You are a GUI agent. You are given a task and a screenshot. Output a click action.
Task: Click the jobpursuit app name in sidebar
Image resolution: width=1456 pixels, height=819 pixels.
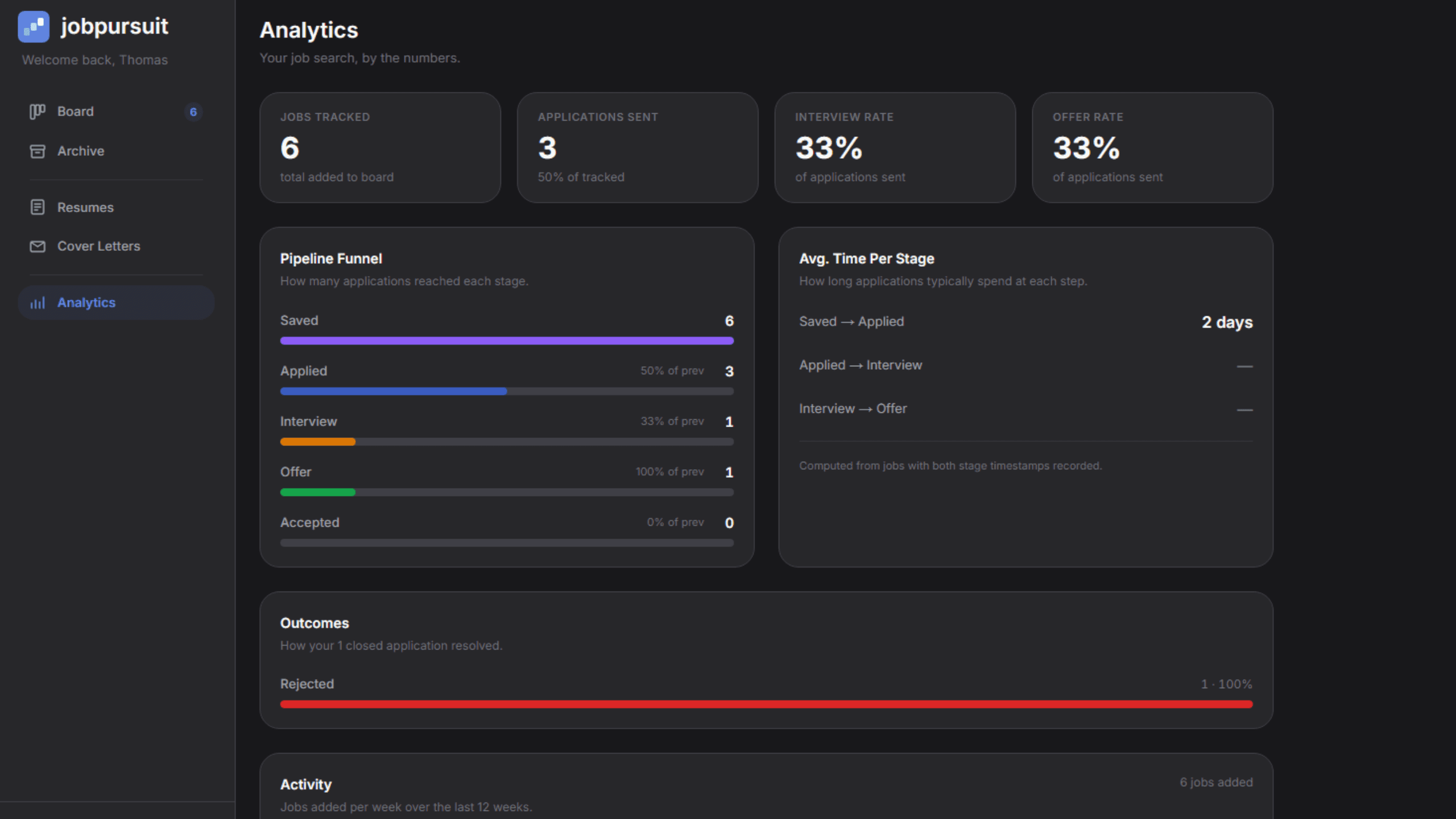[x=115, y=26]
